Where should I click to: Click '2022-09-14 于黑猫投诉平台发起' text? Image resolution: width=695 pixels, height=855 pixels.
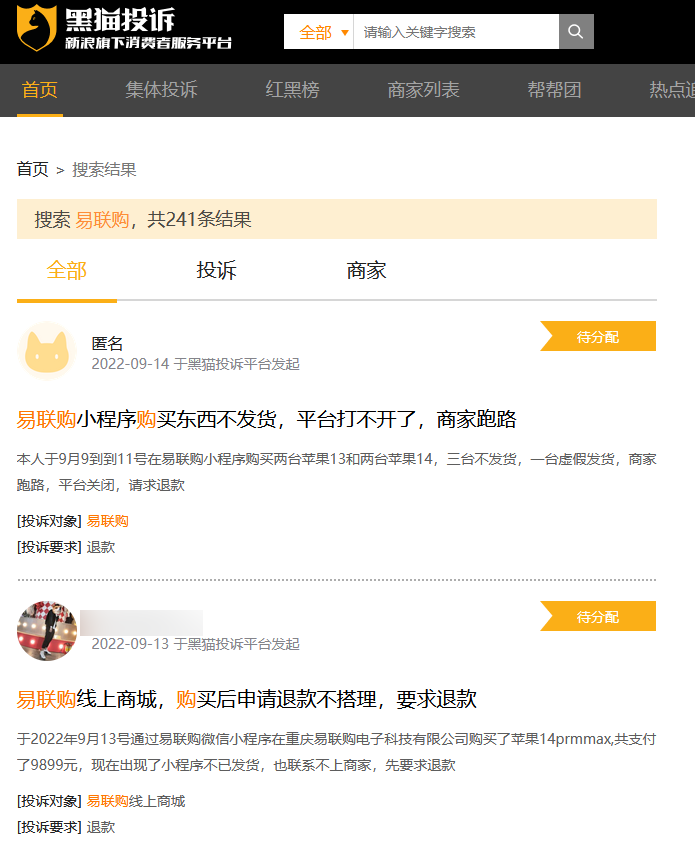click(x=196, y=364)
